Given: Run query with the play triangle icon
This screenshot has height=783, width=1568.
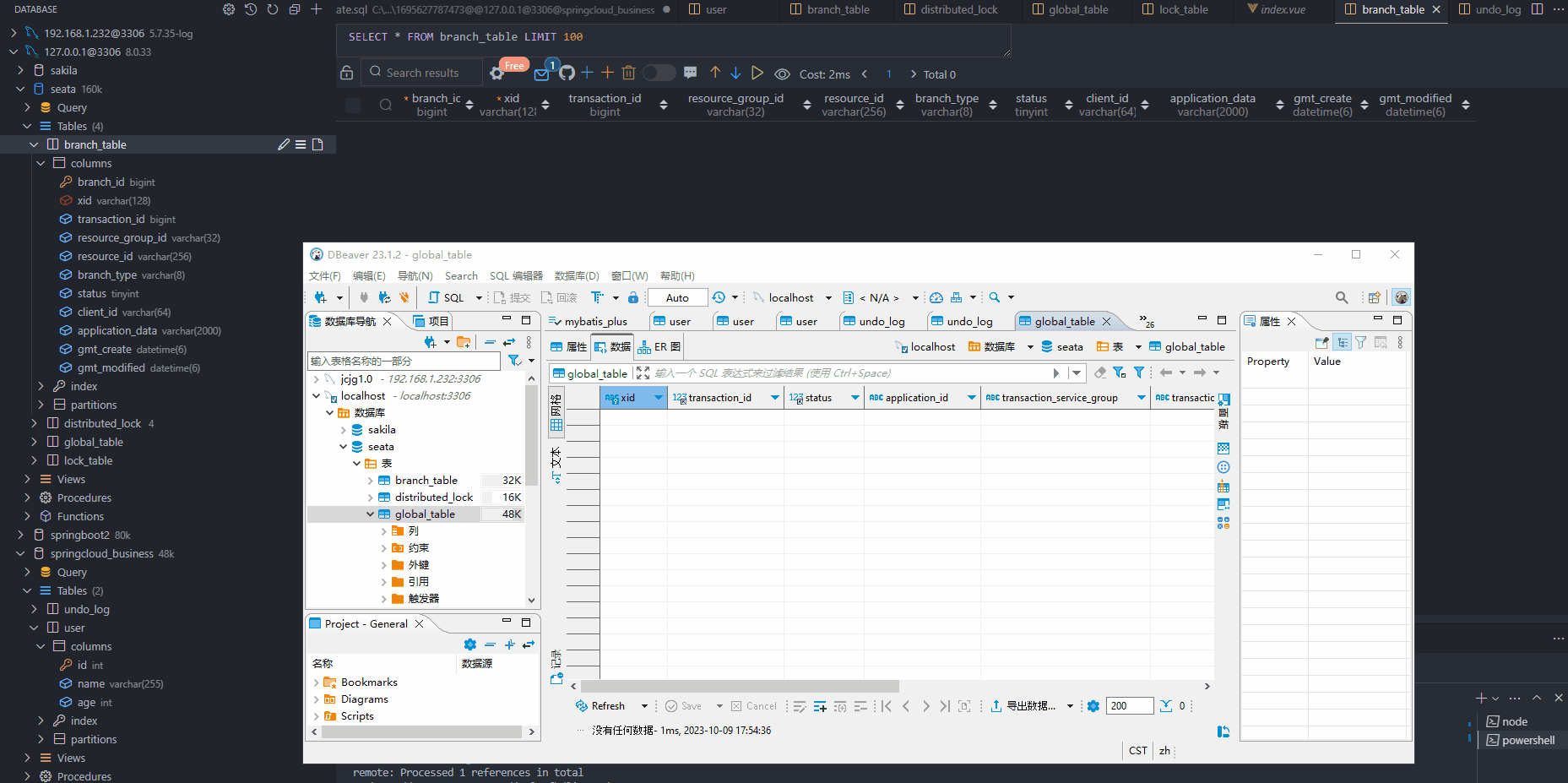Looking at the screenshot, I should click(757, 73).
